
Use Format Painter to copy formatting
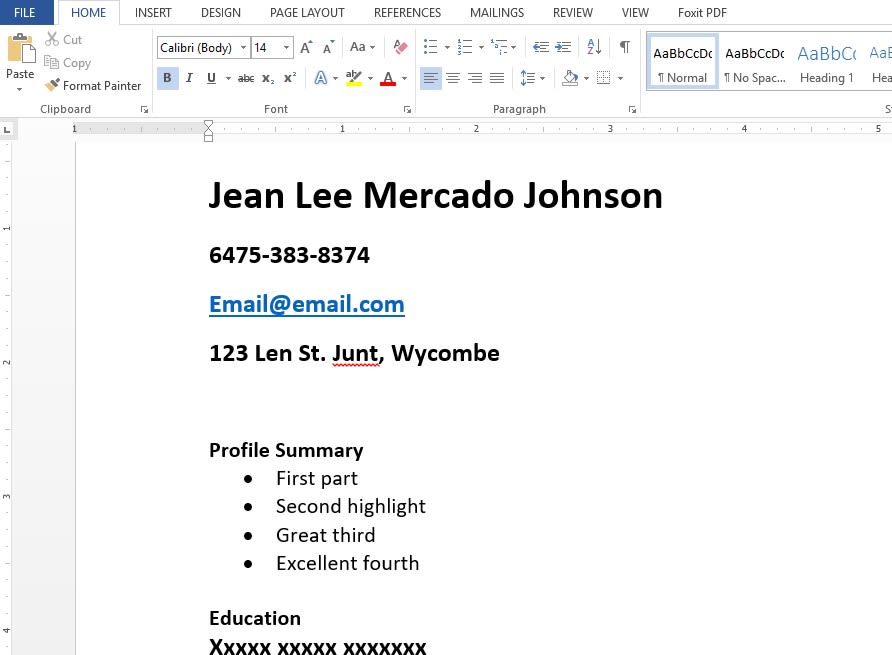click(93, 85)
